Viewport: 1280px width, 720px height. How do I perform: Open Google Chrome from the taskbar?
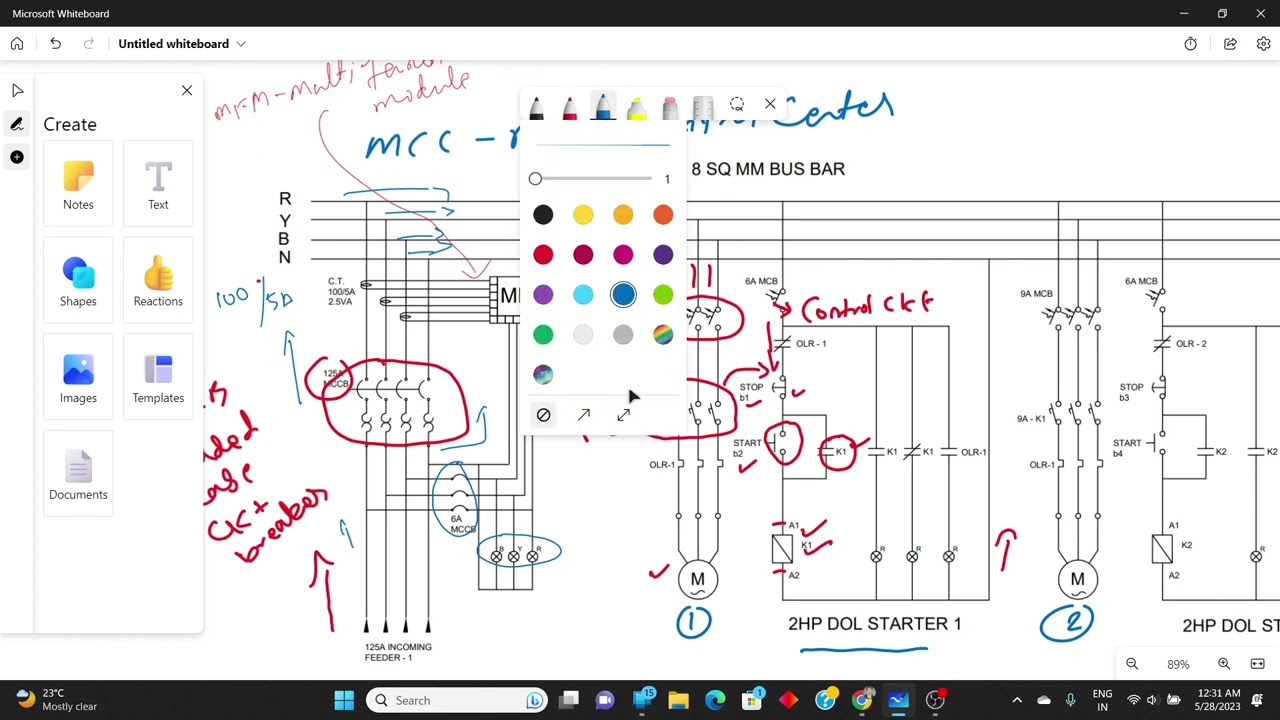(x=862, y=700)
